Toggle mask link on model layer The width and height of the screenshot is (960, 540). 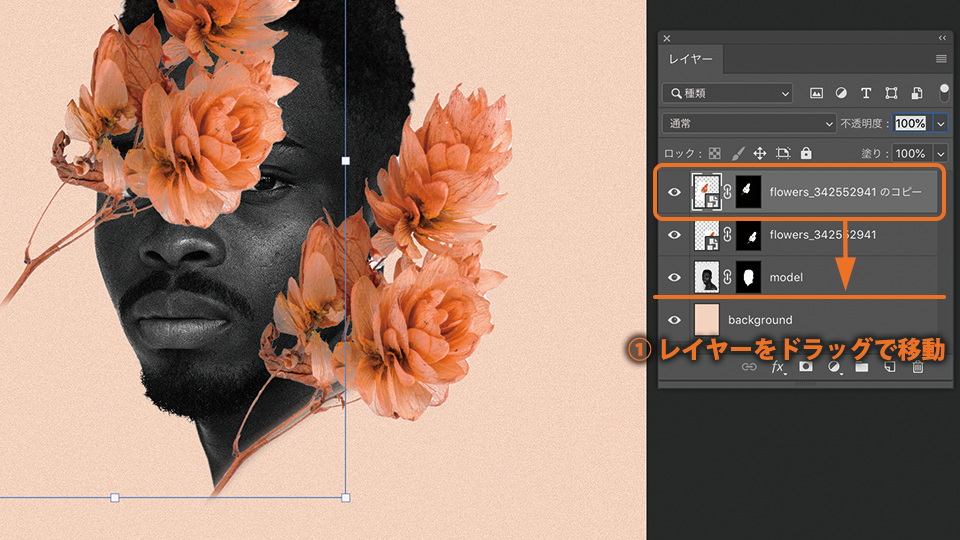click(727, 277)
